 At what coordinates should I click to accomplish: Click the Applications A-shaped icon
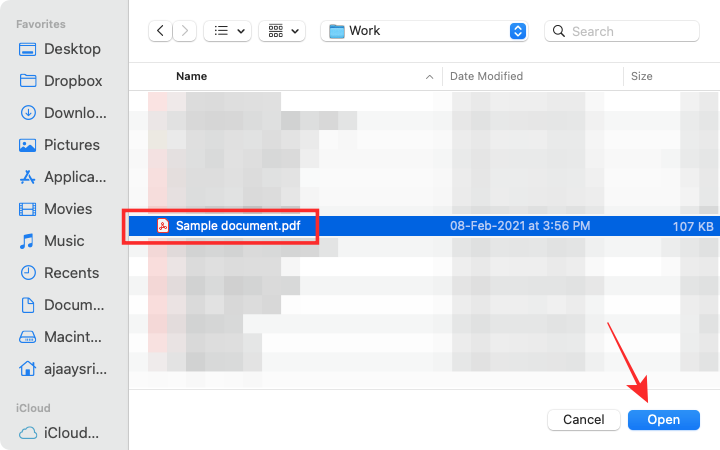pos(28,177)
